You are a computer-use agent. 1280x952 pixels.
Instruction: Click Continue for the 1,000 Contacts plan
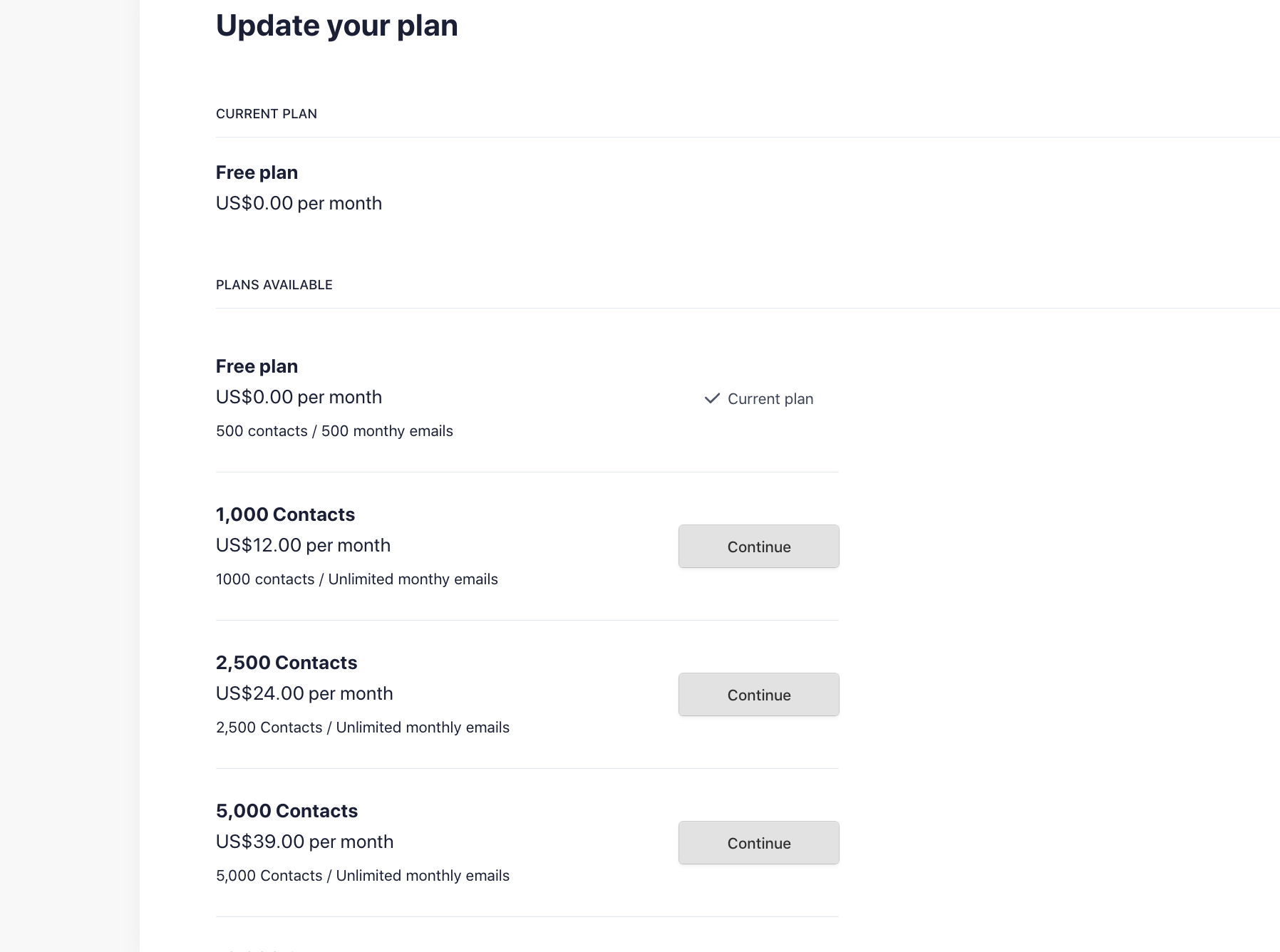[758, 547]
